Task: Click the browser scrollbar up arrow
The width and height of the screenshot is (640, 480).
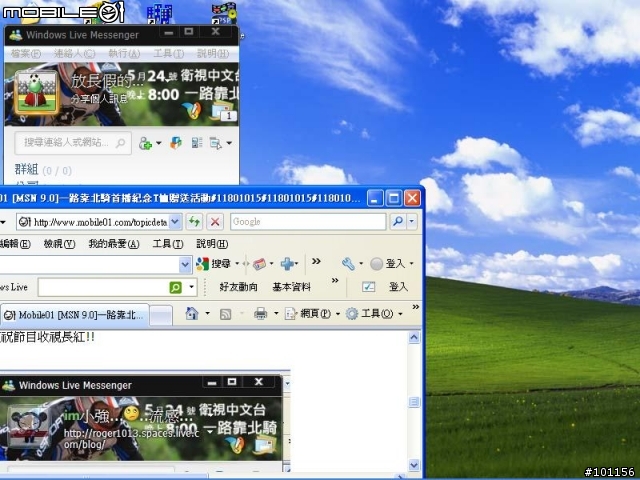Action: (x=414, y=338)
